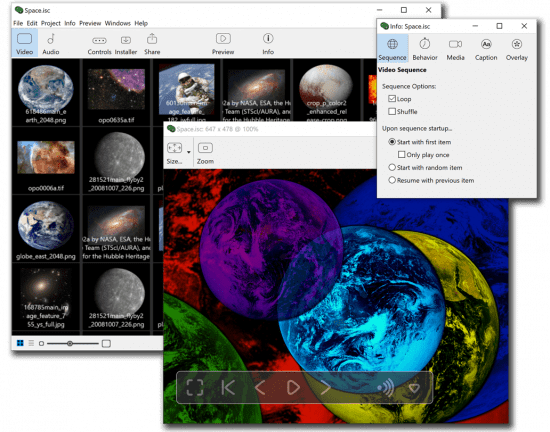This screenshot has height=432, width=550.
Task: Uncheck the Loop checkbox
Action: [392, 99]
